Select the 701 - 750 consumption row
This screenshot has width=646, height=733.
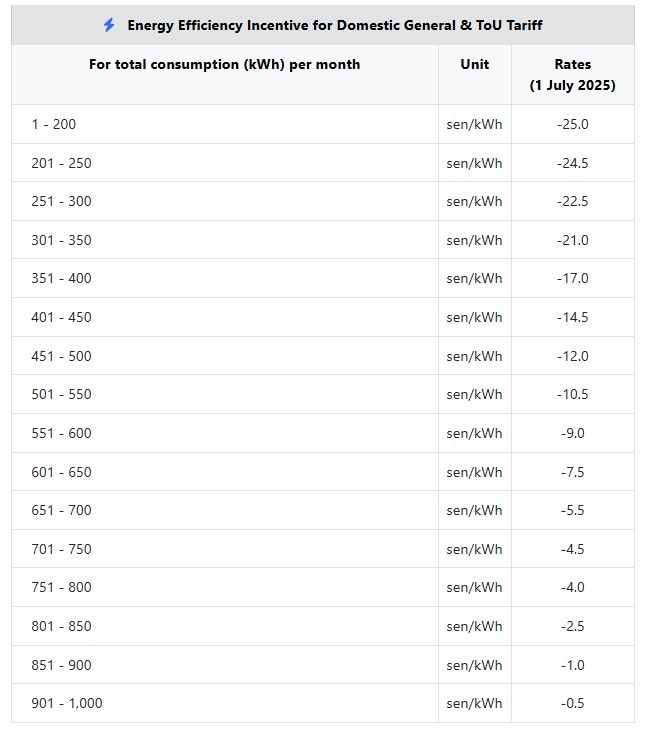click(61, 549)
